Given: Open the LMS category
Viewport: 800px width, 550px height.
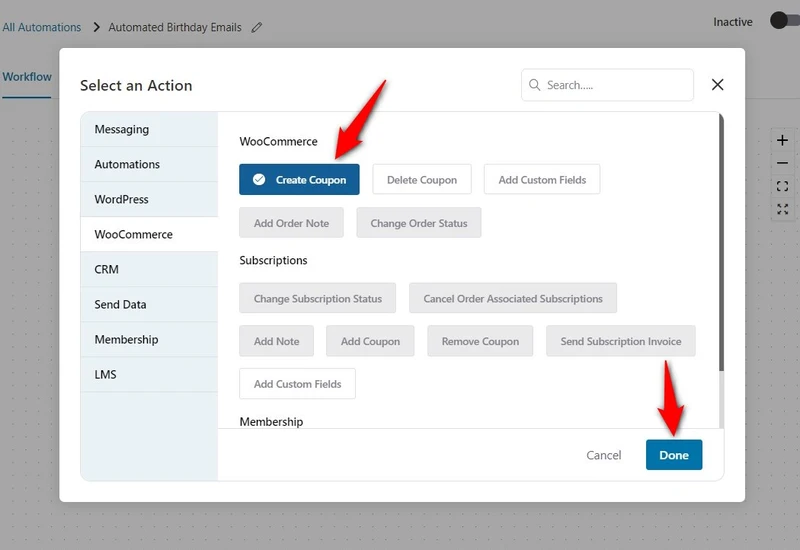Looking at the screenshot, I should click(x=149, y=374).
